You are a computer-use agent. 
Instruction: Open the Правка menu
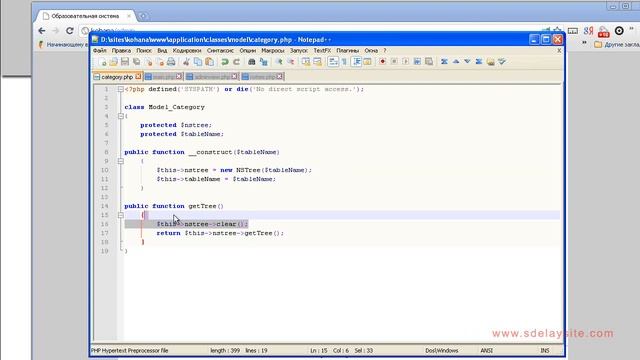point(121,51)
